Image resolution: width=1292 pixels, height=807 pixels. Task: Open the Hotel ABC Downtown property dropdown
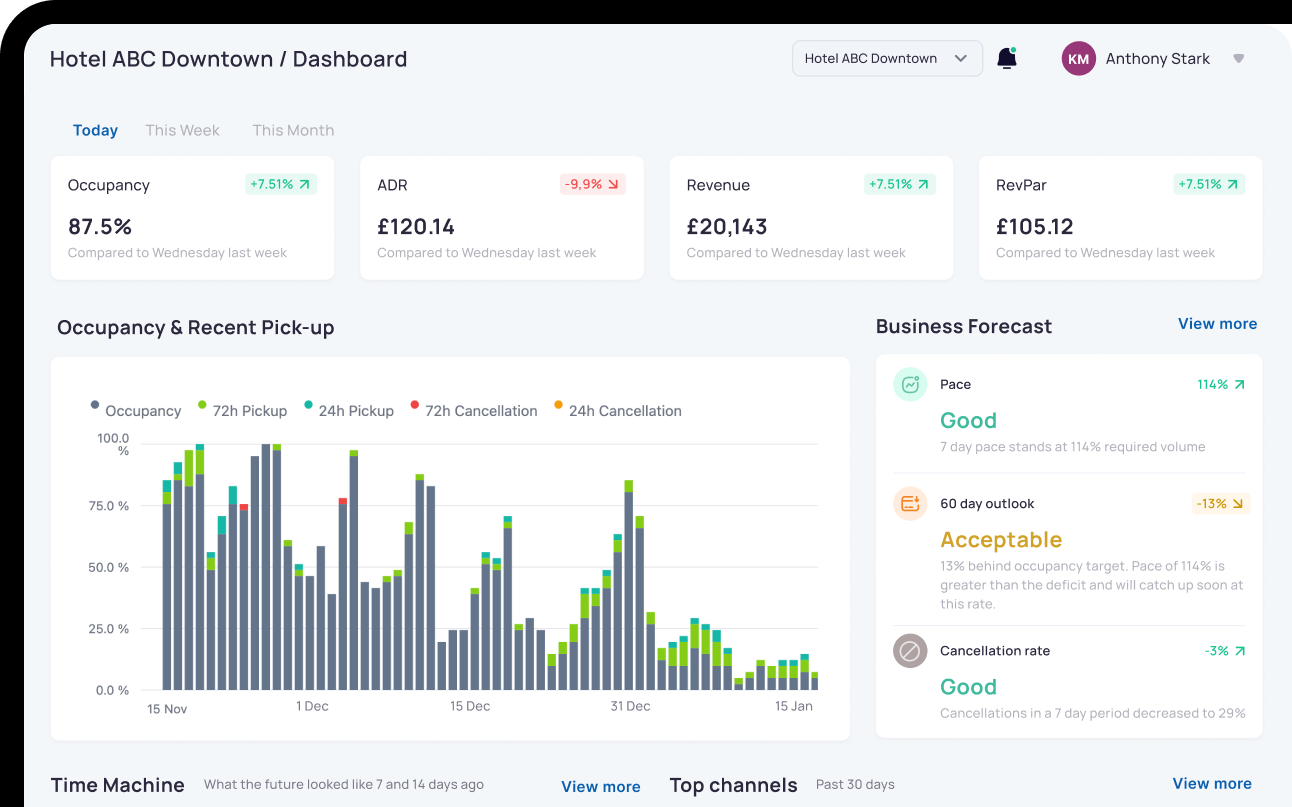[x=887, y=59]
